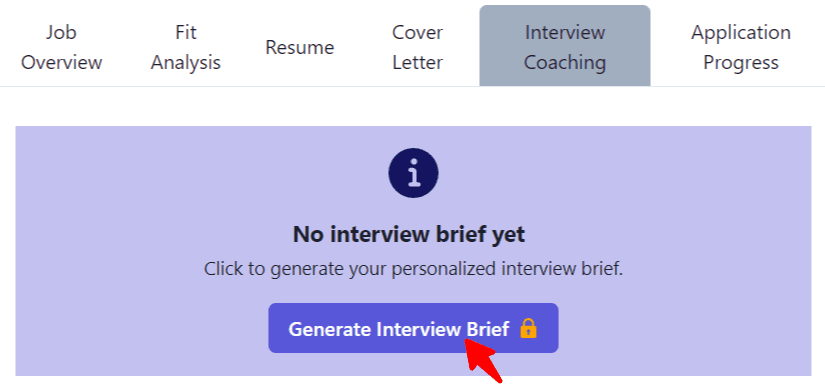This screenshot has height=390, width=825.
Task: Click the white 'i' glyph inside the info circle
Action: point(414,173)
